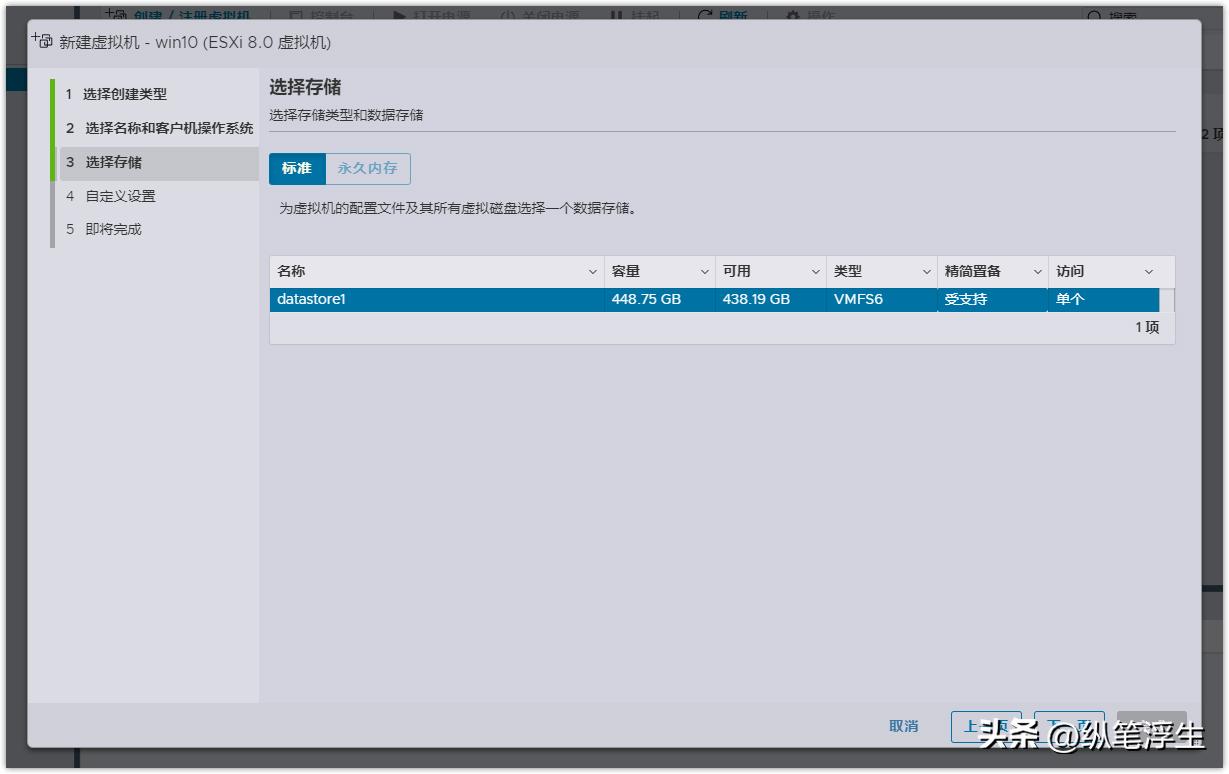This screenshot has width=1229, height=774.
Task: Select the 标准 storage tab
Action: pyautogui.click(x=296, y=168)
